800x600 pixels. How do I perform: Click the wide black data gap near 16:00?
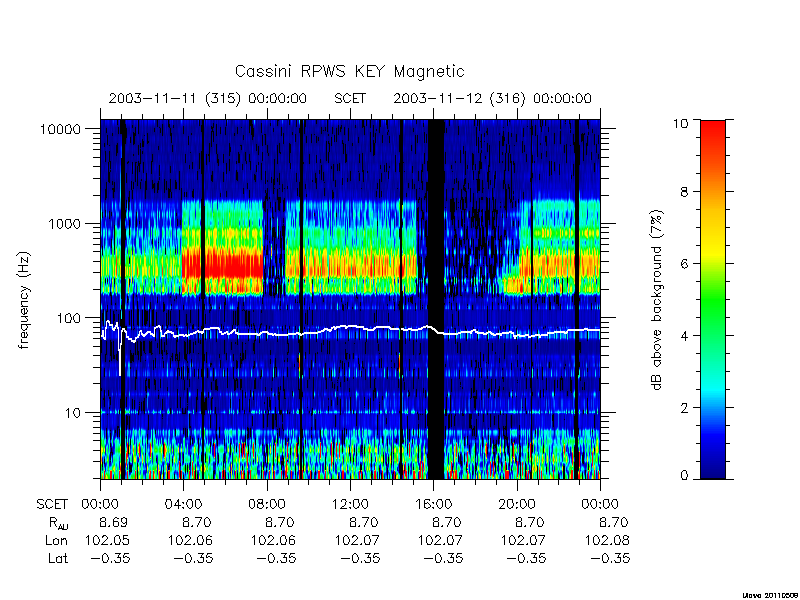click(435, 299)
